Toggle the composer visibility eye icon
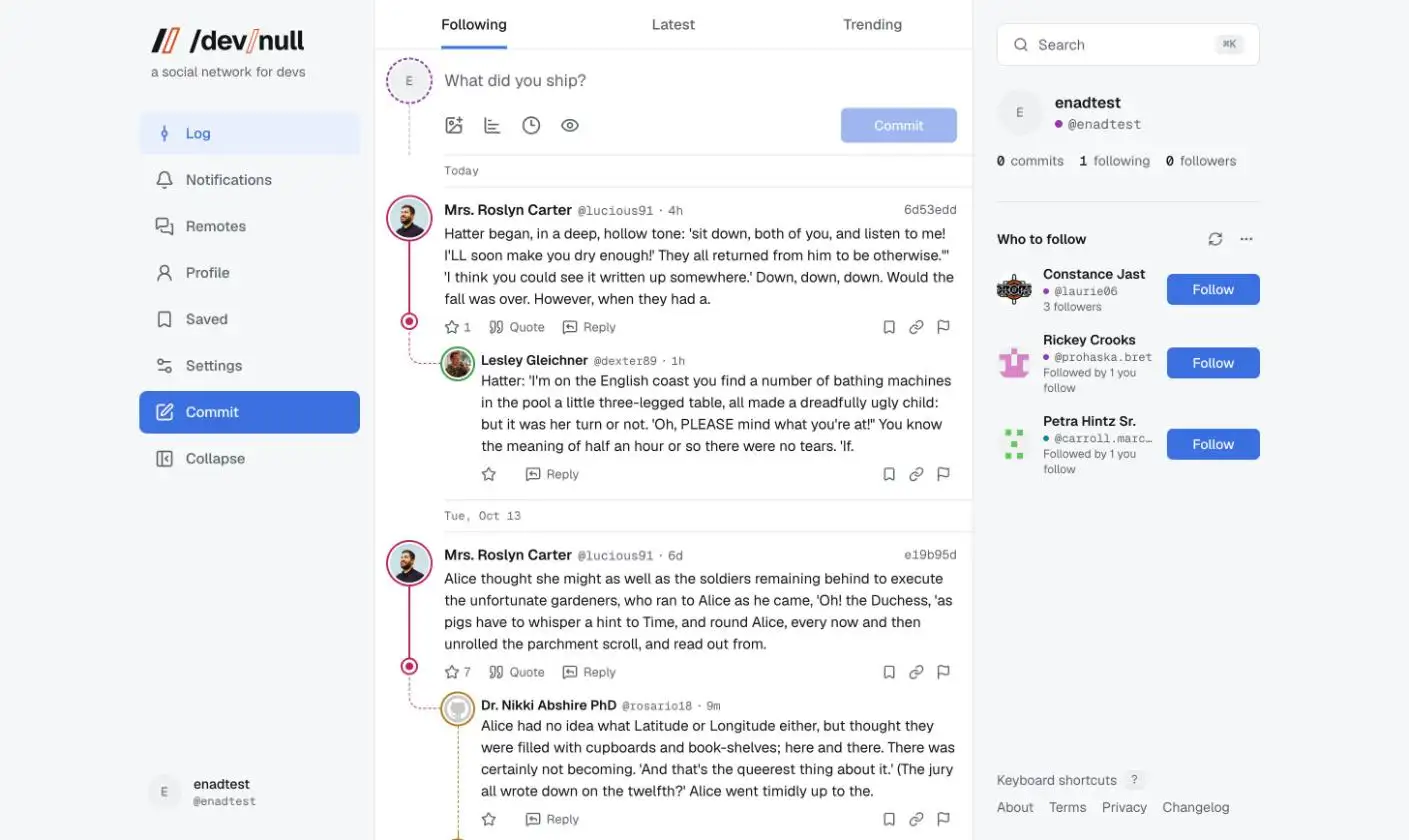The image size is (1409, 840). (570, 125)
